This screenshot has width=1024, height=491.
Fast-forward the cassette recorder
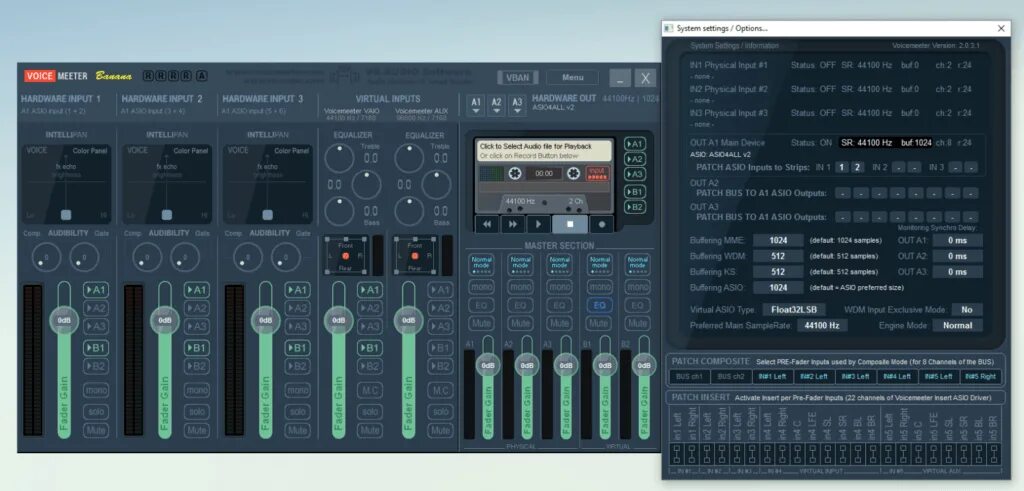(513, 224)
